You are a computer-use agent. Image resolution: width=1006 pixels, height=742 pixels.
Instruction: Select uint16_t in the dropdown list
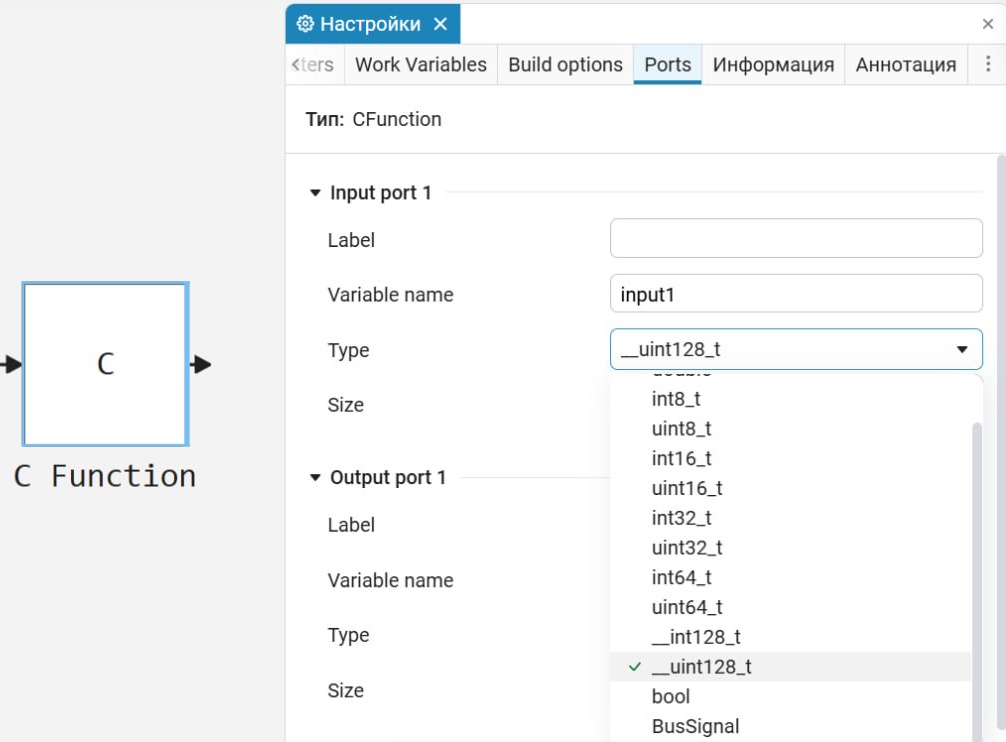pos(686,488)
